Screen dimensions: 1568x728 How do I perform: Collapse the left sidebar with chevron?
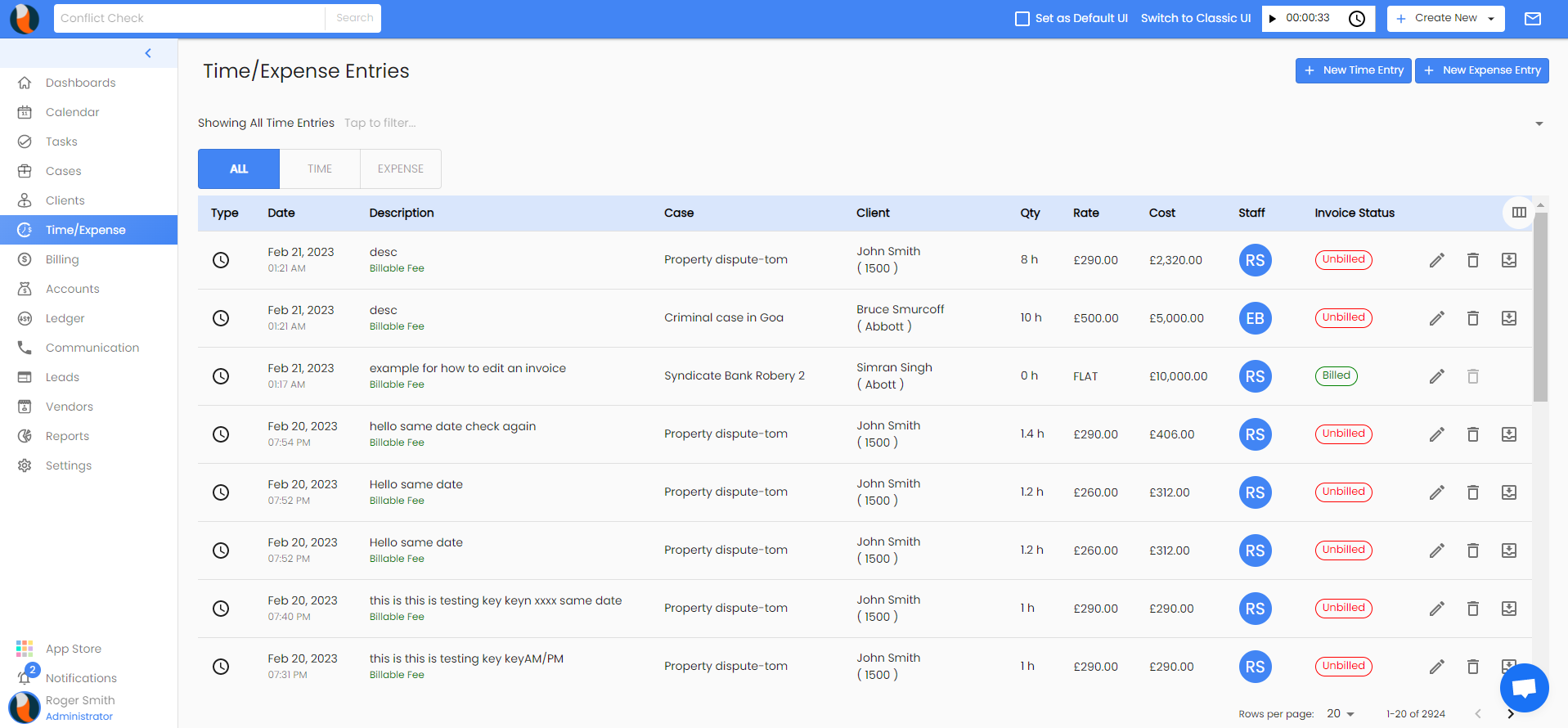point(148,53)
